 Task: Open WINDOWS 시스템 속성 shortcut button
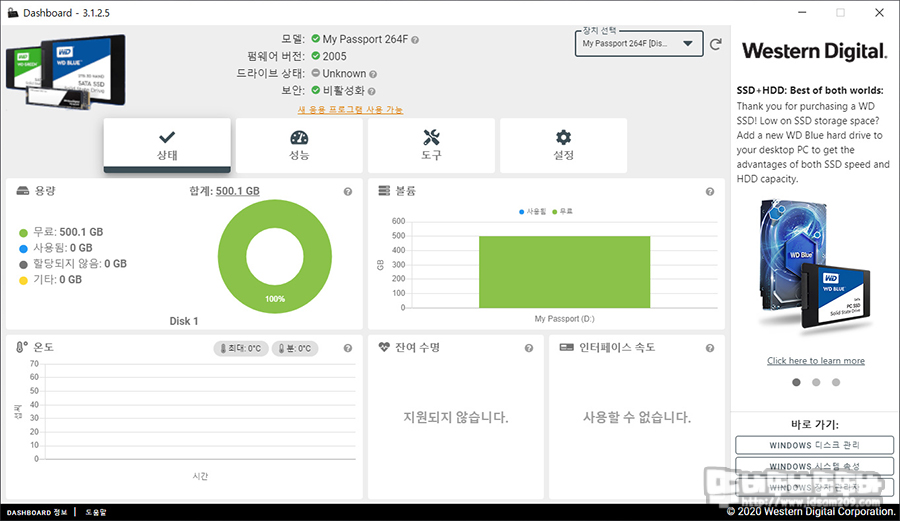tap(814, 466)
